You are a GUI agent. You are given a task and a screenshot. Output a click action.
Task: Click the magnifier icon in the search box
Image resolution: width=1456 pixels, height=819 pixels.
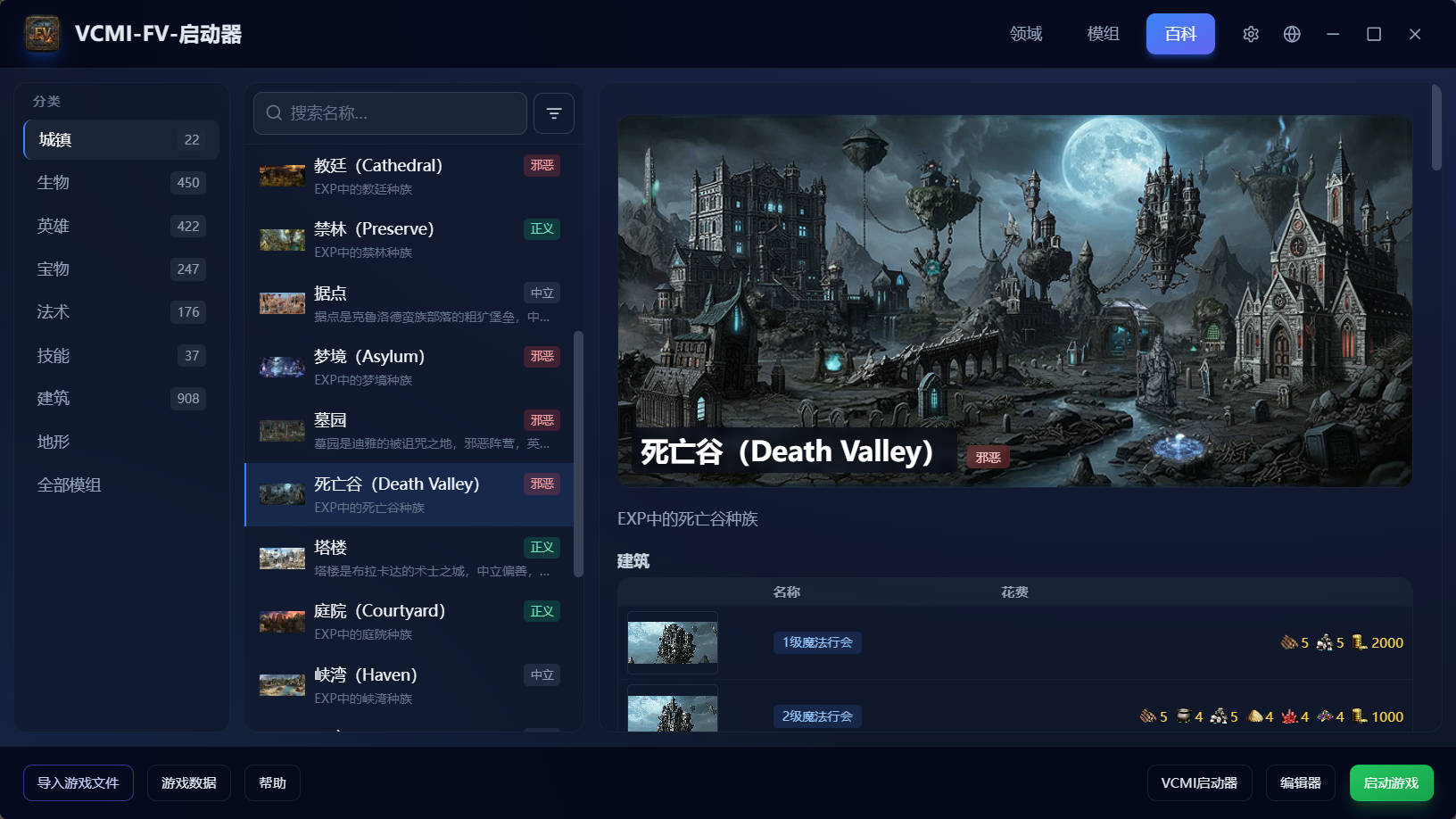(x=274, y=113)
